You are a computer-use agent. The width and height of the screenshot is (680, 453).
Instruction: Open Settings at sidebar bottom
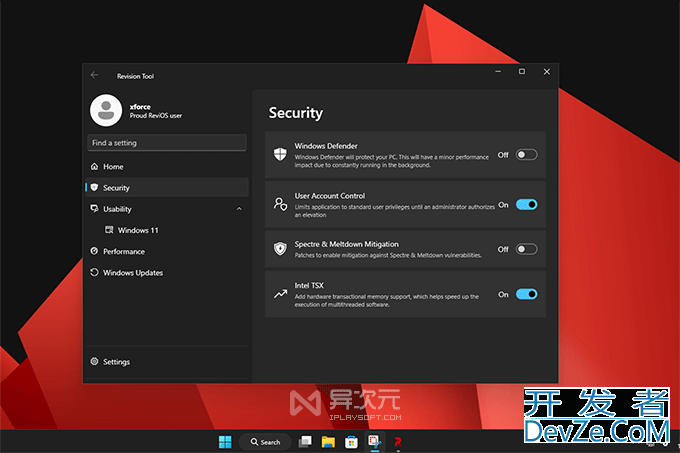pyautogui.click(x=167, y=362)
